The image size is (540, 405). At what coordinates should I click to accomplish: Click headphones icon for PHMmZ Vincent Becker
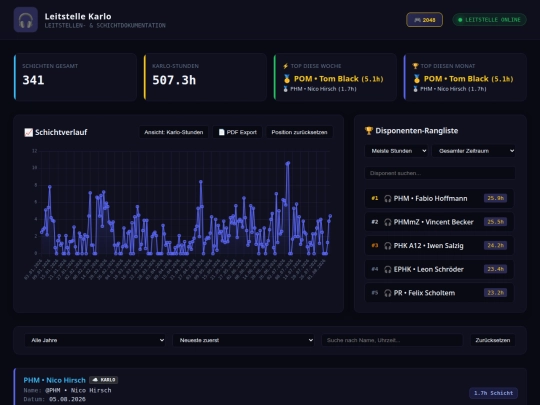[388, 222]
